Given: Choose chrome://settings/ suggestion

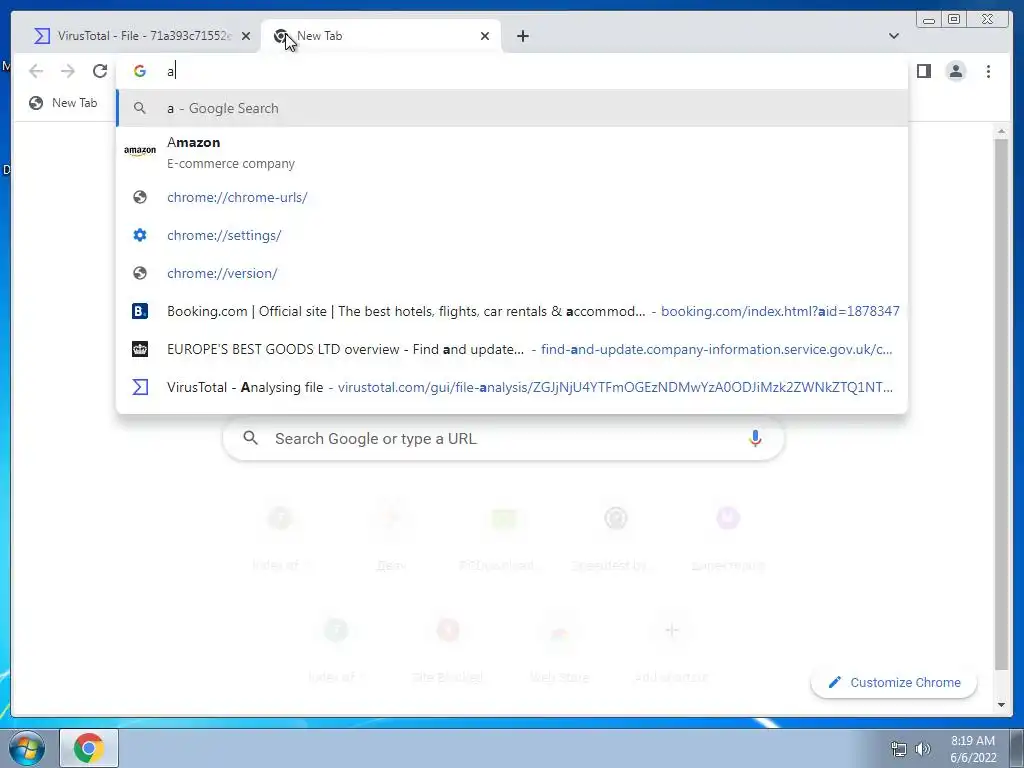Looking at the screenshot, I should pyautogui.click(x=512, y=235).
